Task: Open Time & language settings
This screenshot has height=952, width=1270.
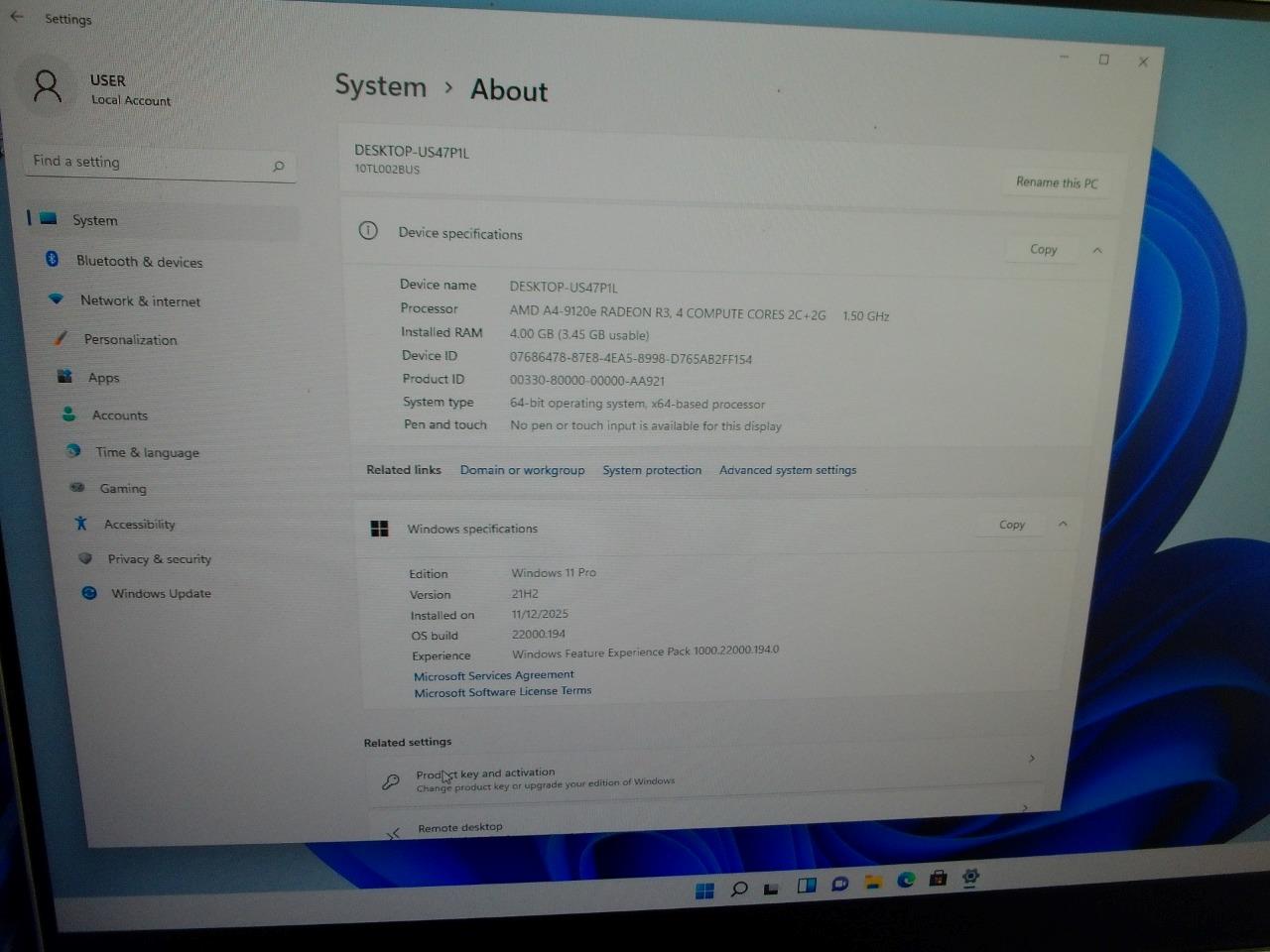Action: point(147,453)
